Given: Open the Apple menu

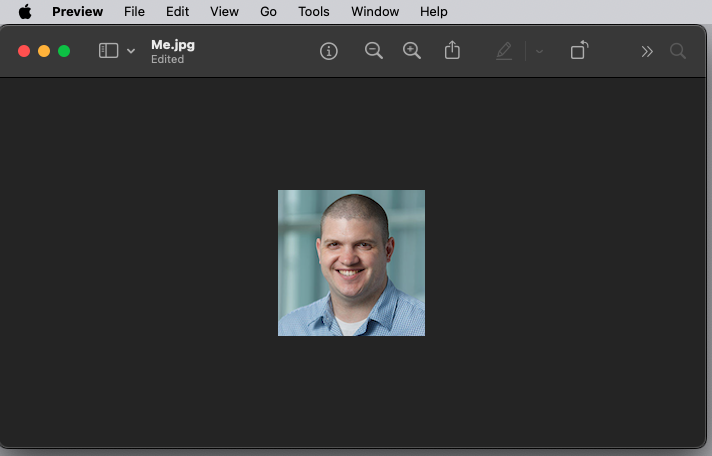Looking at the screenshot, I should (x=25, y=11).
